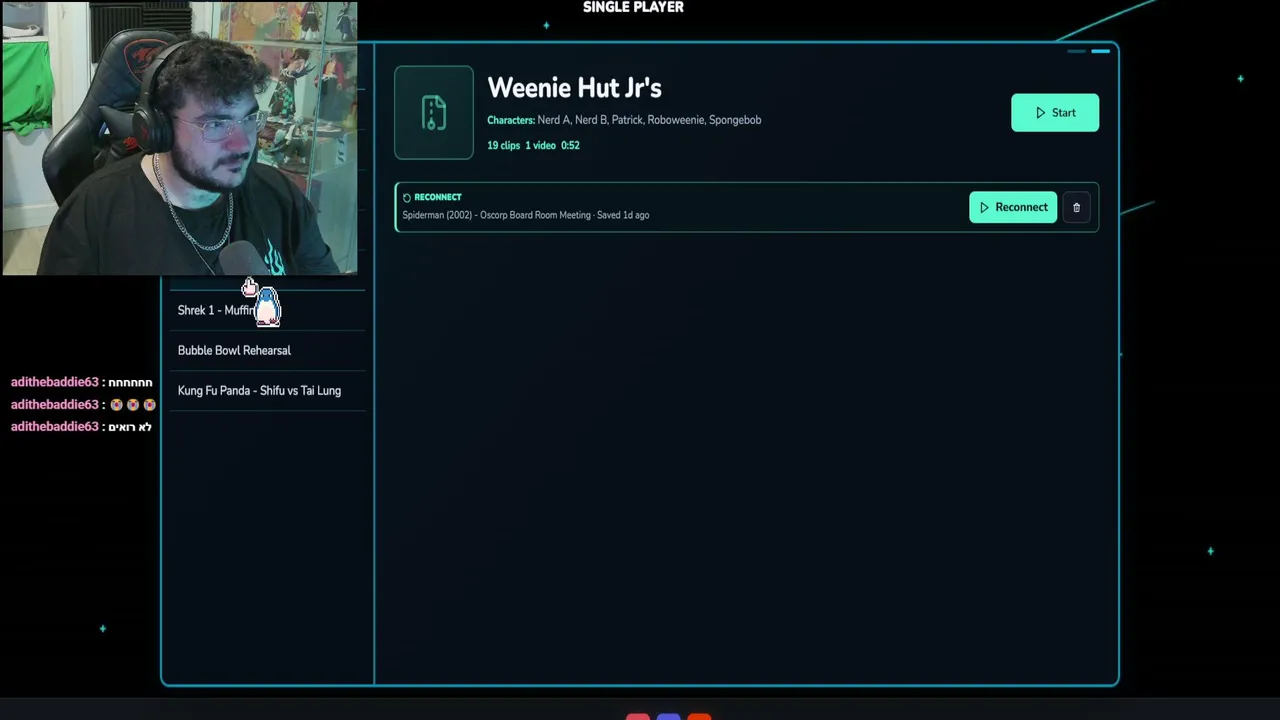1280x720 pixels.
Task: Click the 0:52 duration value
Action: coord(570,145)
